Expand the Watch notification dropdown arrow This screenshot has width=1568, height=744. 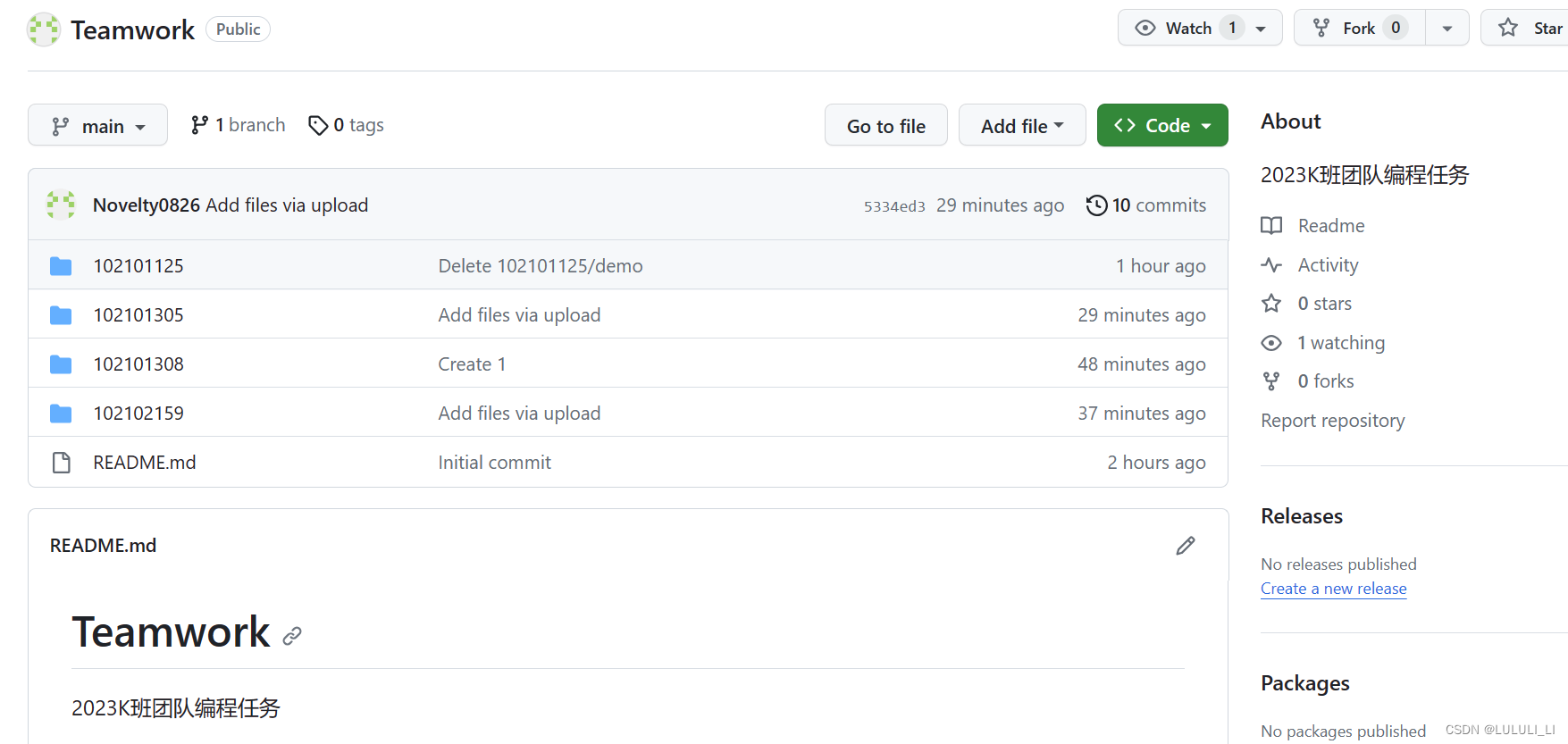click(1262, 28)
